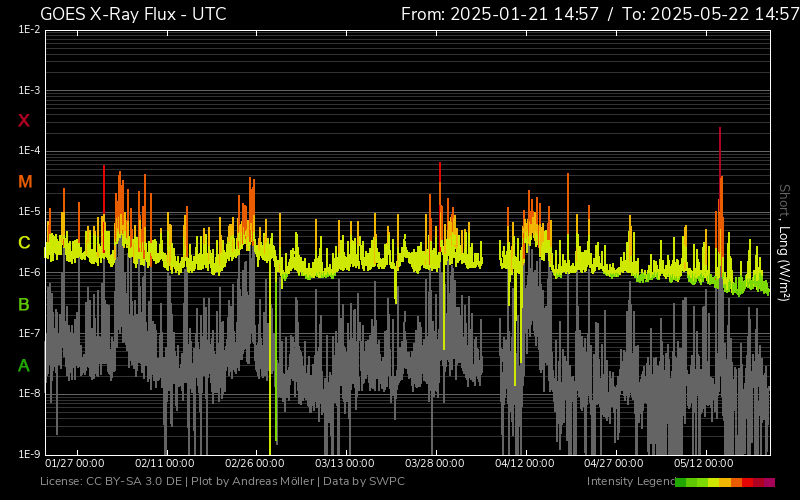800x500 pixels.
Task: Click the Data by SWPC credit
Action: coord(364,481)
